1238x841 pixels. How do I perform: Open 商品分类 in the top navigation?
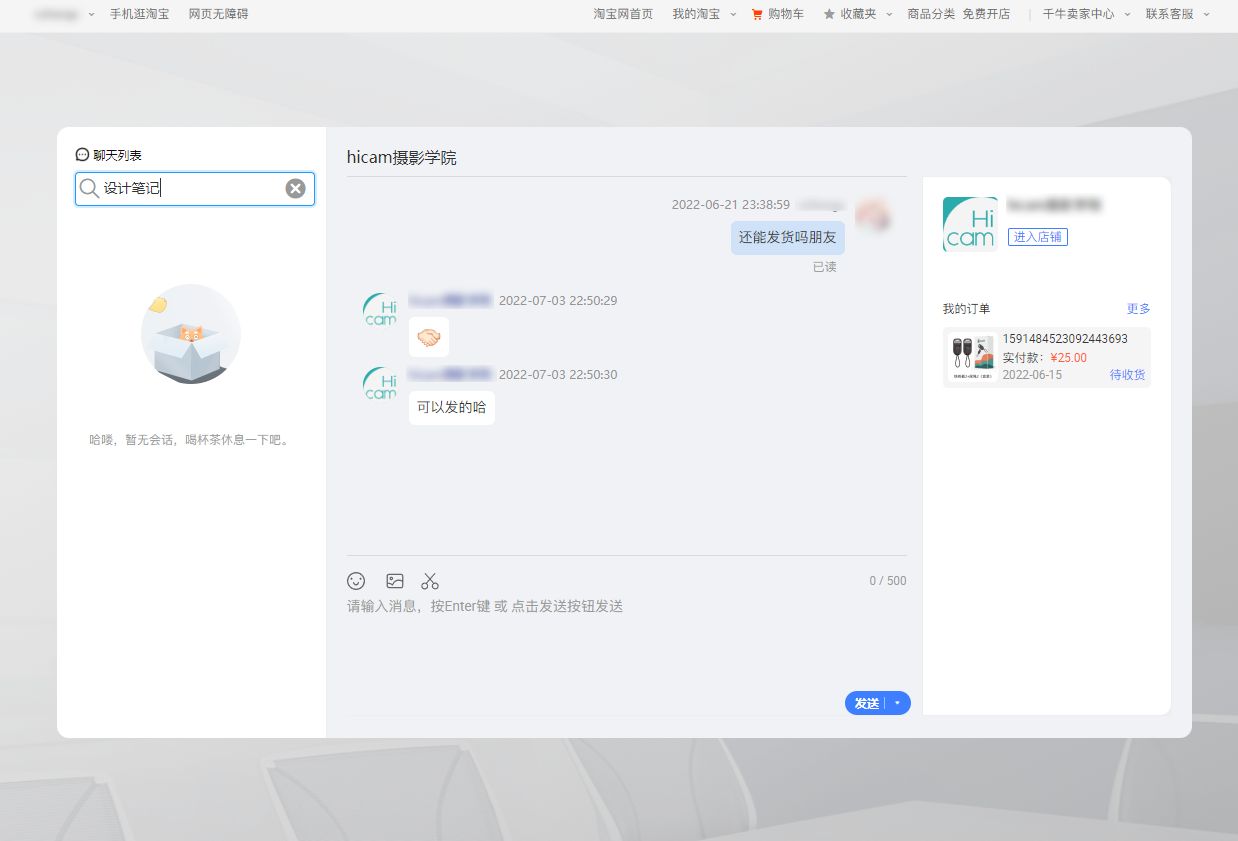click(931, 14)
